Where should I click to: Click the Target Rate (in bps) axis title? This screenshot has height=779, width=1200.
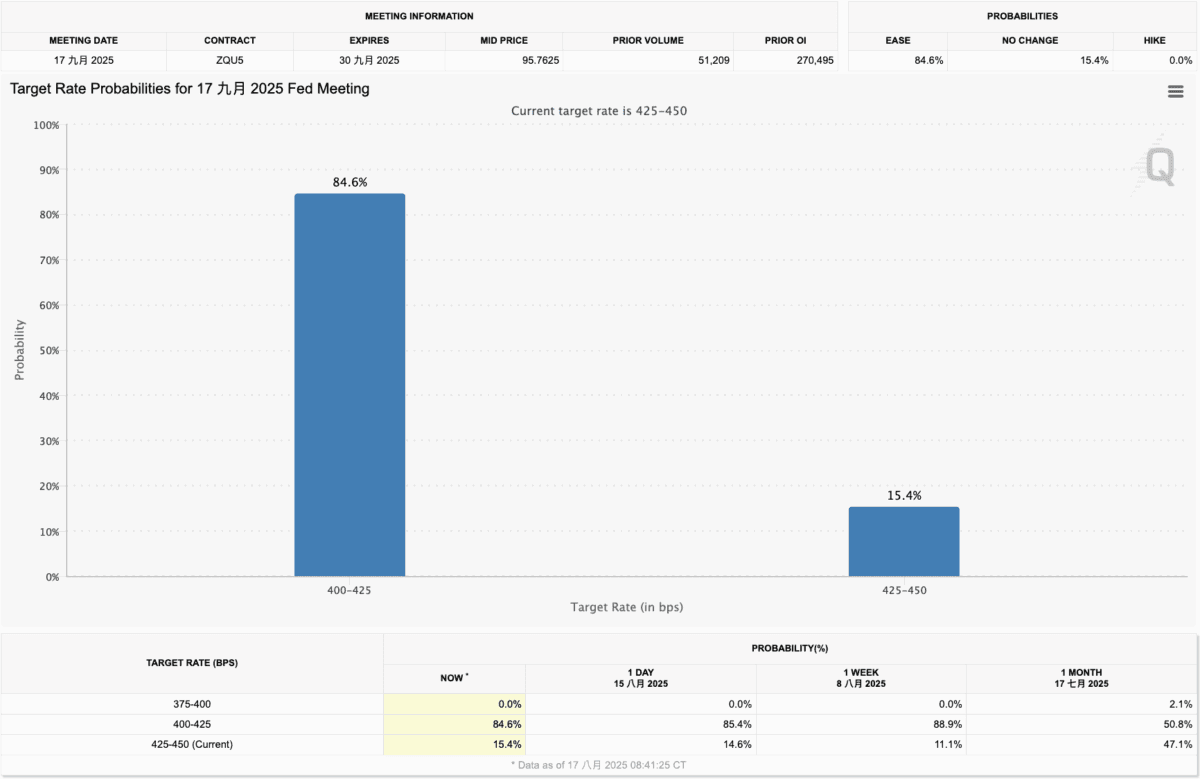627,607
